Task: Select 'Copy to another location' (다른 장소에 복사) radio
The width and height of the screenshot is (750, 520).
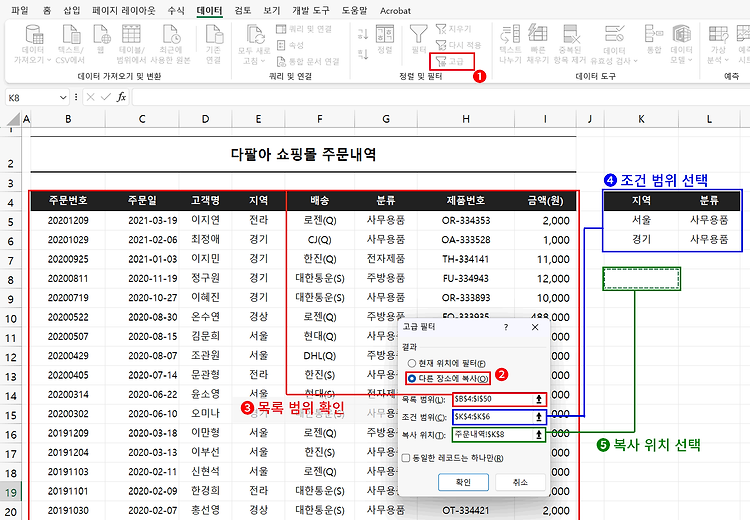Action: coord(411,378)
